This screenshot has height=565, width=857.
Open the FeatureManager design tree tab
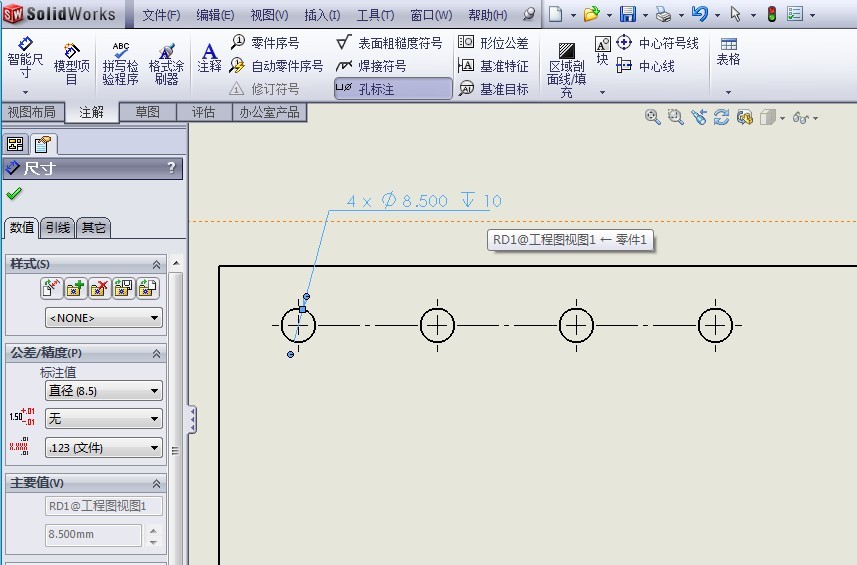pos(15,144)
